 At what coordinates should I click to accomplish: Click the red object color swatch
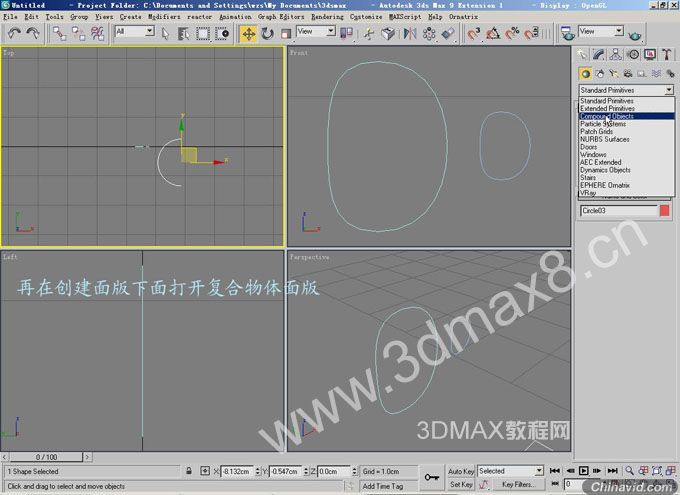[665, 211]
